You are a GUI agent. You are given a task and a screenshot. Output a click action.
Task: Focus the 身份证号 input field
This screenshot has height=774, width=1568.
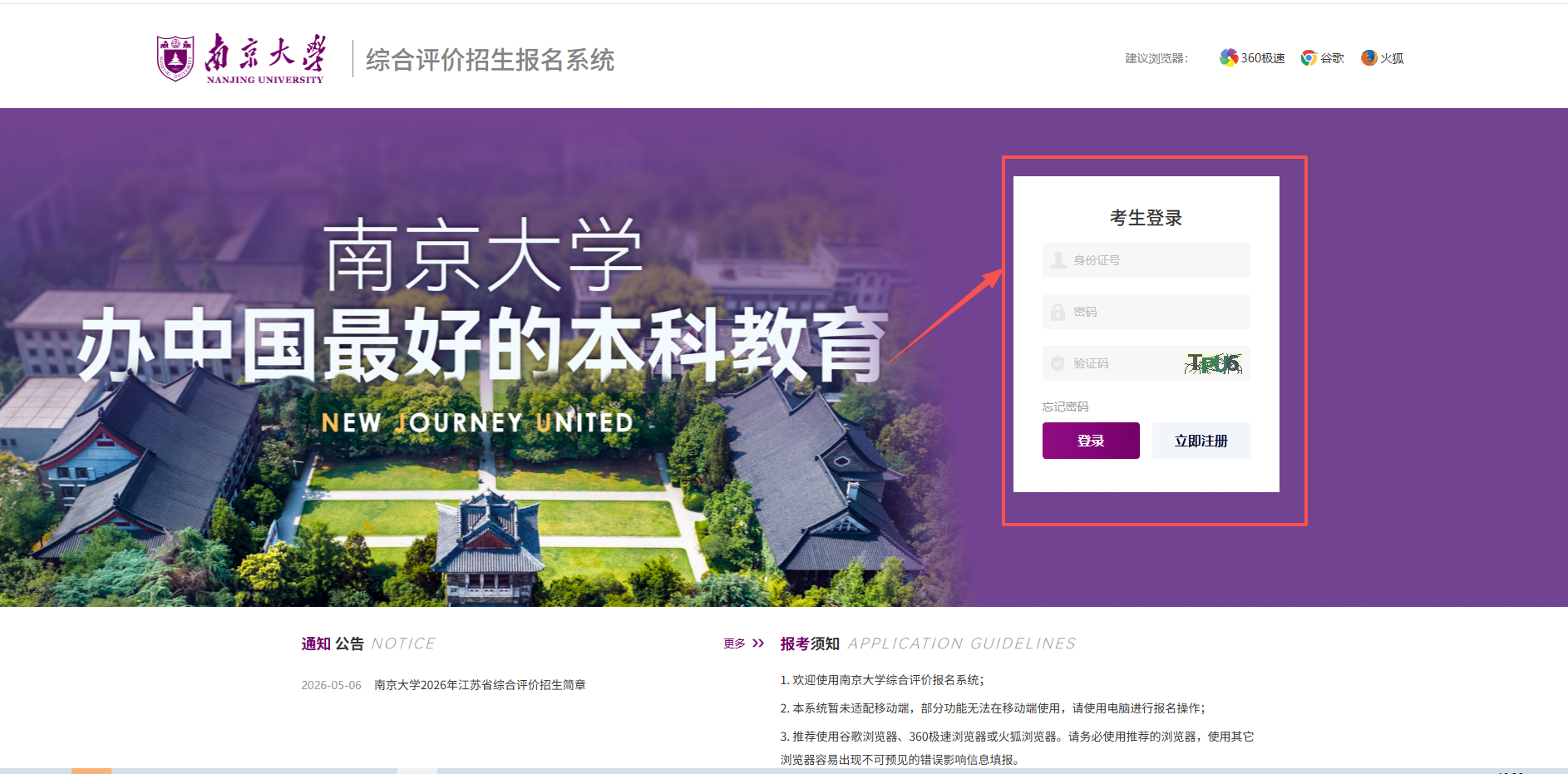1146,260
